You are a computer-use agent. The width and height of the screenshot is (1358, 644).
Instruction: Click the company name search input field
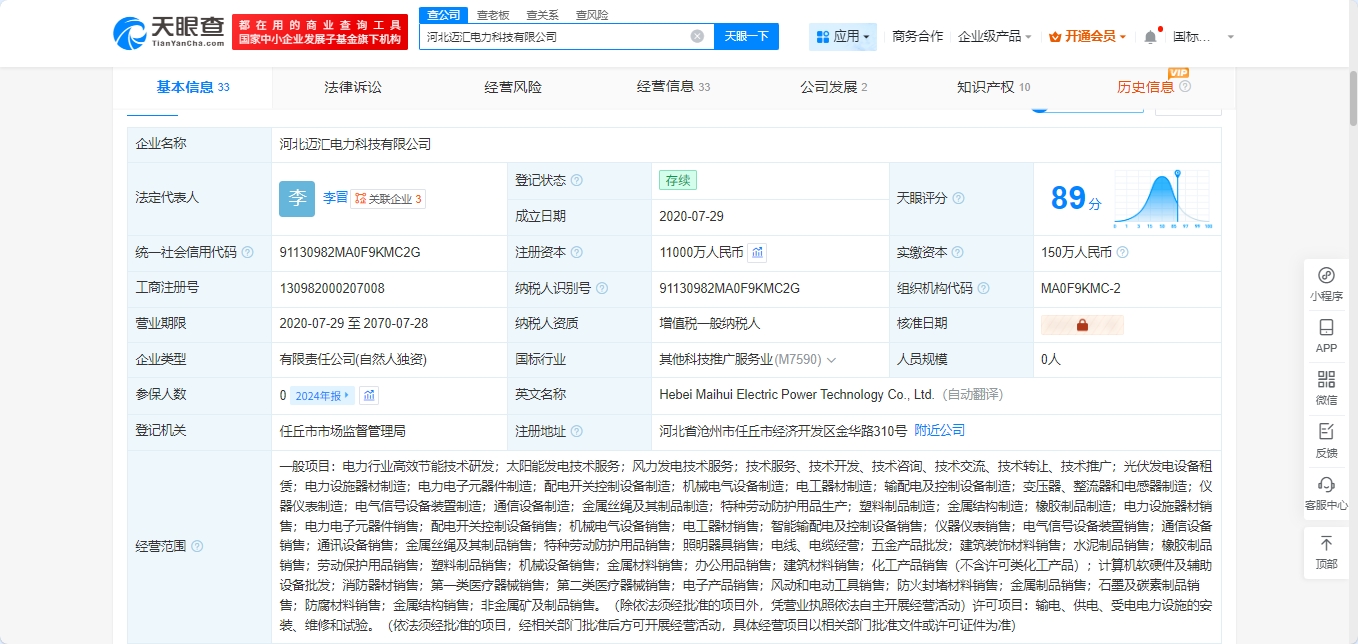[555, 36]
